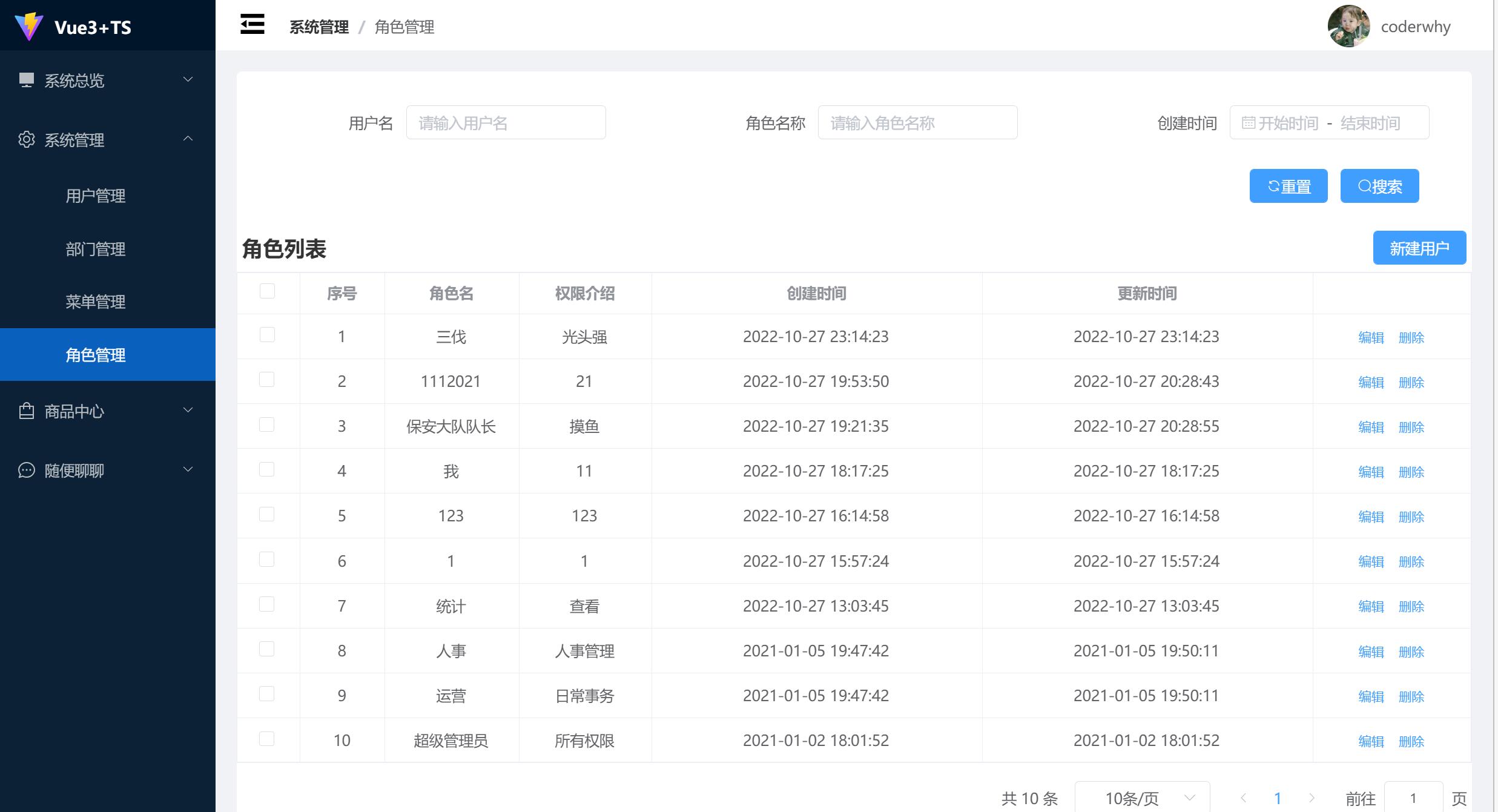Select the checkbox for 超级管理员 row
The width and height of the screenshot is (1498, 812).
click(x=267, y=739)
